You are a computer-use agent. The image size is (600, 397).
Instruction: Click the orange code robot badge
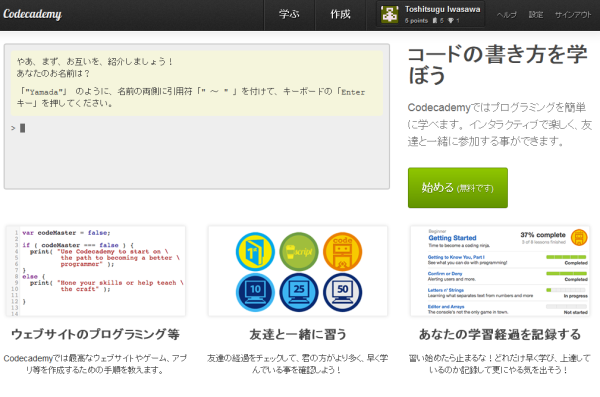coord(342,252)
